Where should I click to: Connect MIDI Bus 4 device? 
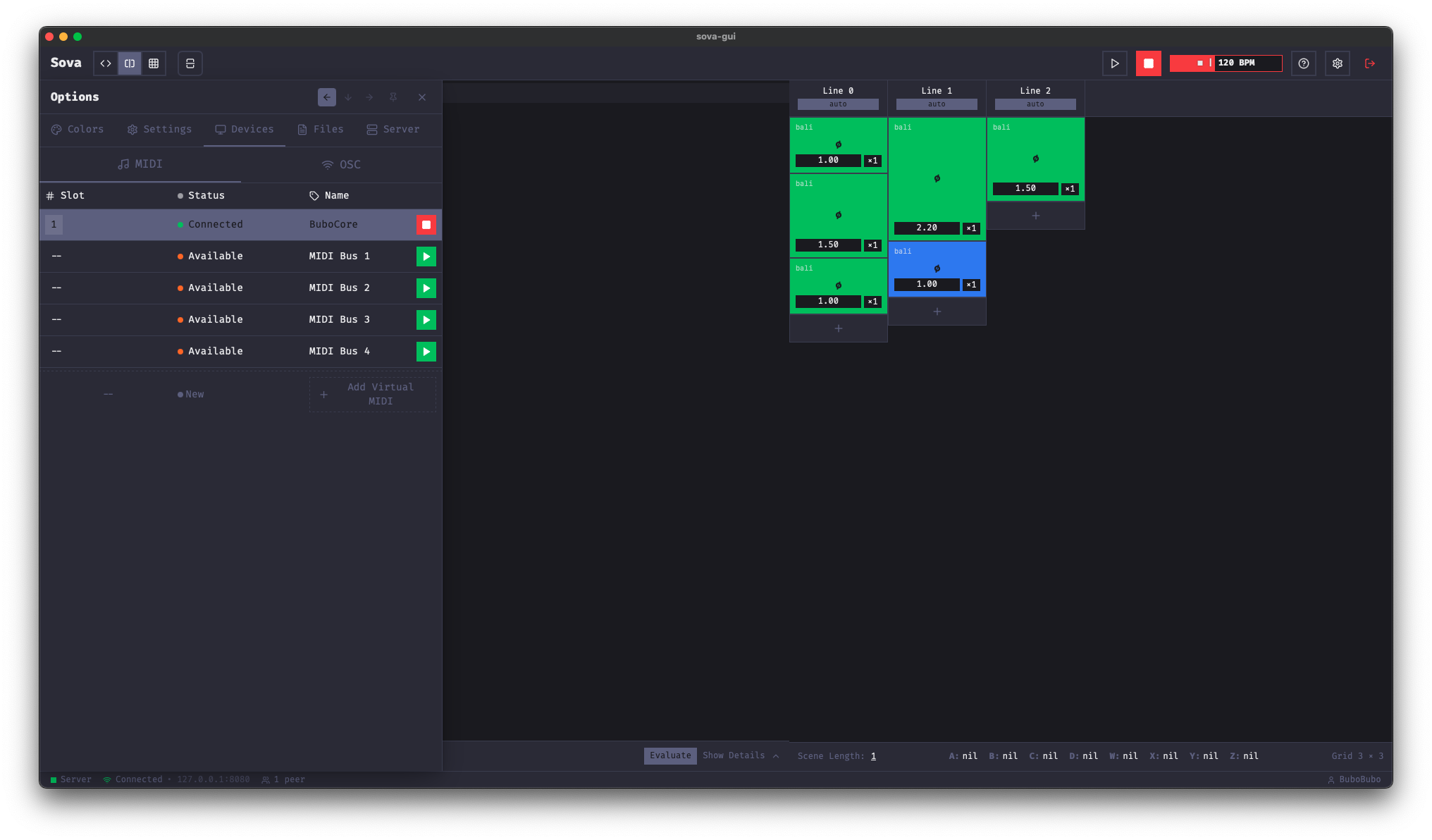pos(426,352)
